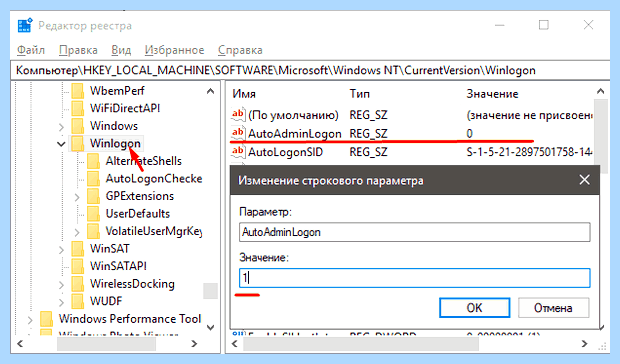Screen dimensions: 620x364
Task: Click tree pane scroll up arrow
Action: (210, 91)
